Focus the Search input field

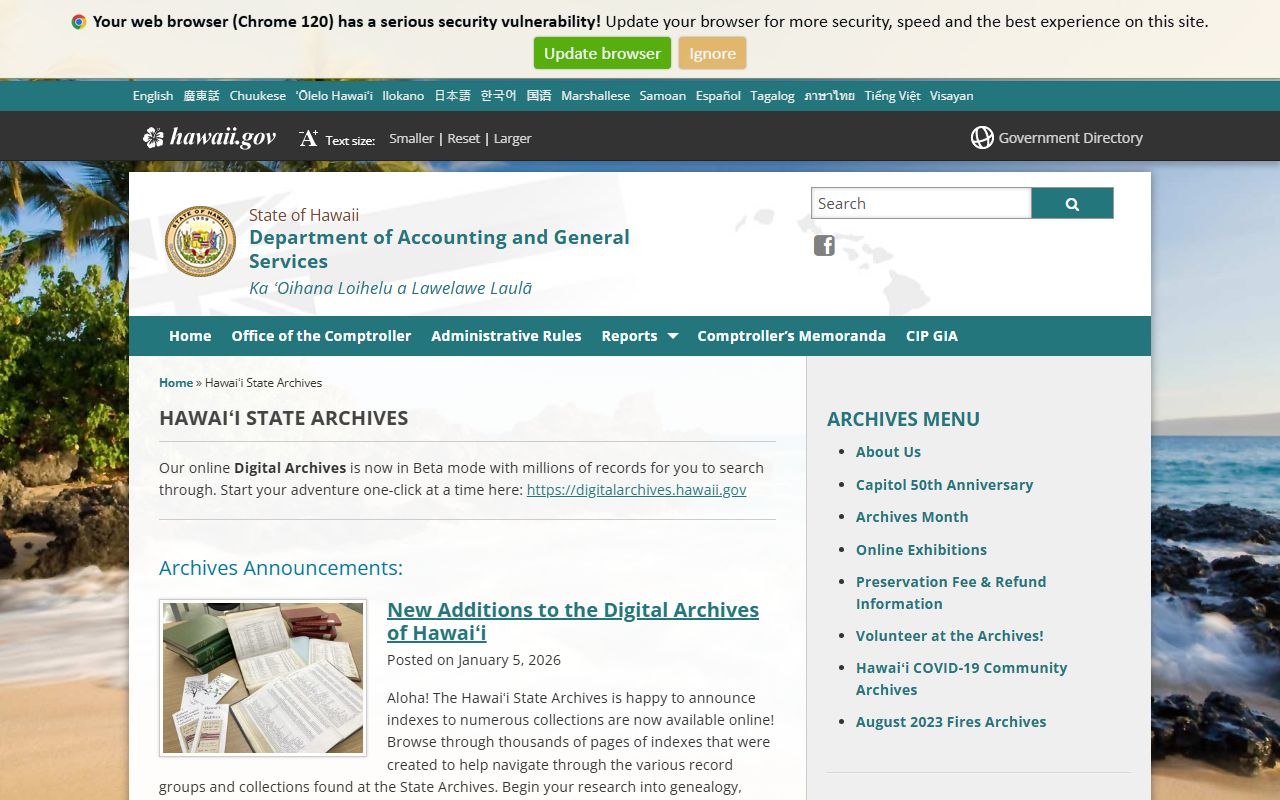pos(921,203)
